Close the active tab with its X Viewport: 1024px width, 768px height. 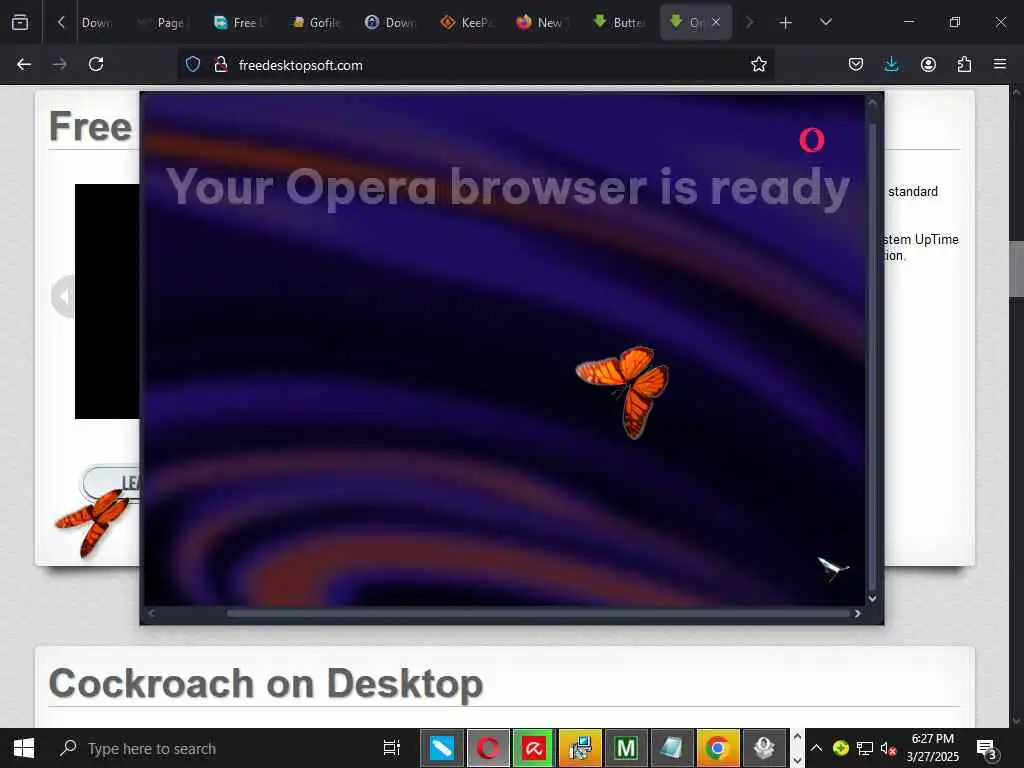[716, 22]
